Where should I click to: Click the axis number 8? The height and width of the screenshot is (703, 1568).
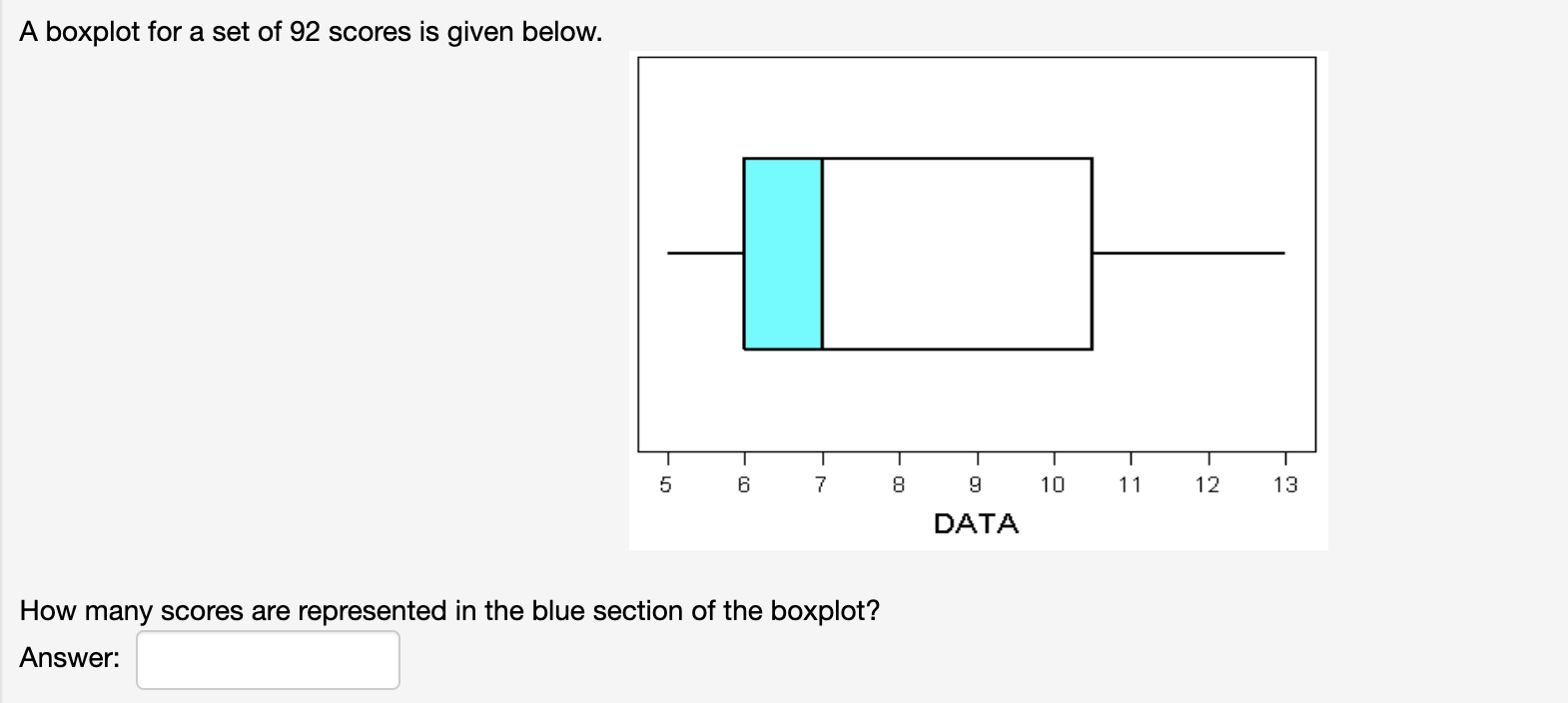[x=897, y=486]
